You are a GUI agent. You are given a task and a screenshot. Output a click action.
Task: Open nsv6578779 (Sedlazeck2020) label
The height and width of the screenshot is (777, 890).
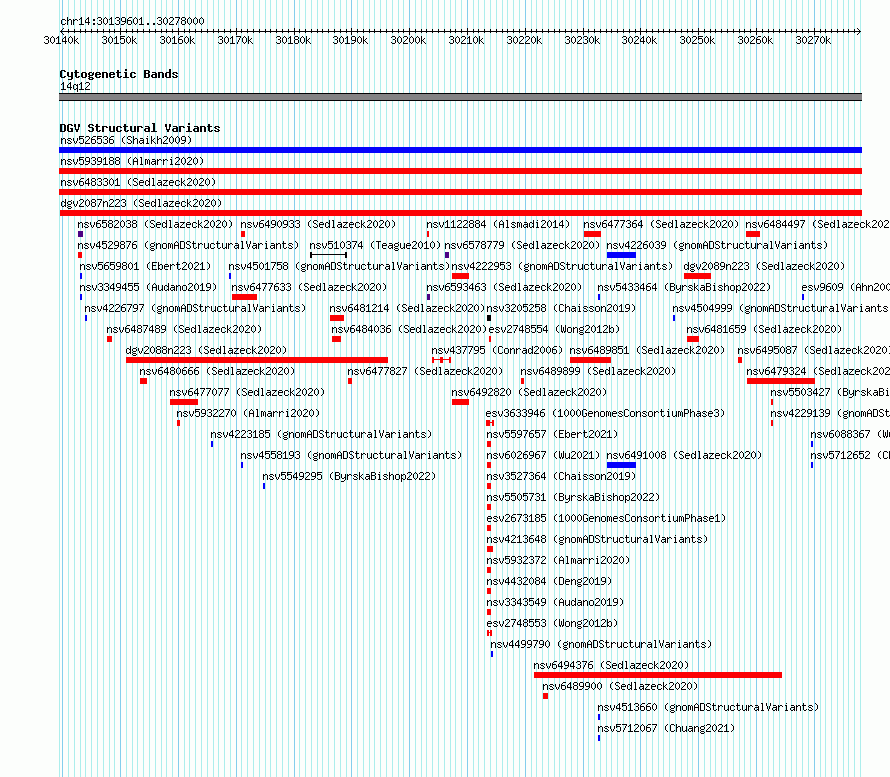coord(522,245)
